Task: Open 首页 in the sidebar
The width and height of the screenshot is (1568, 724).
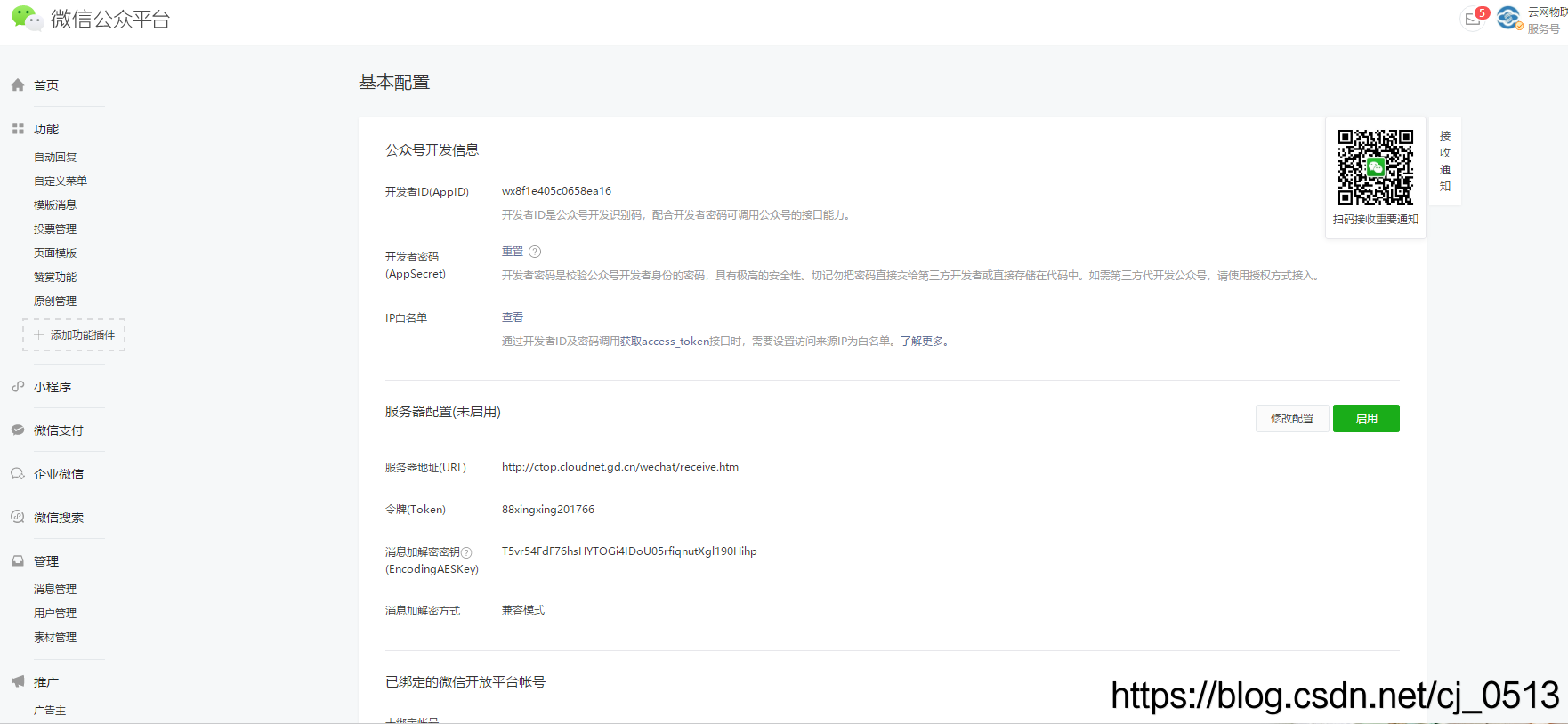Action: [x=46, y=85]
